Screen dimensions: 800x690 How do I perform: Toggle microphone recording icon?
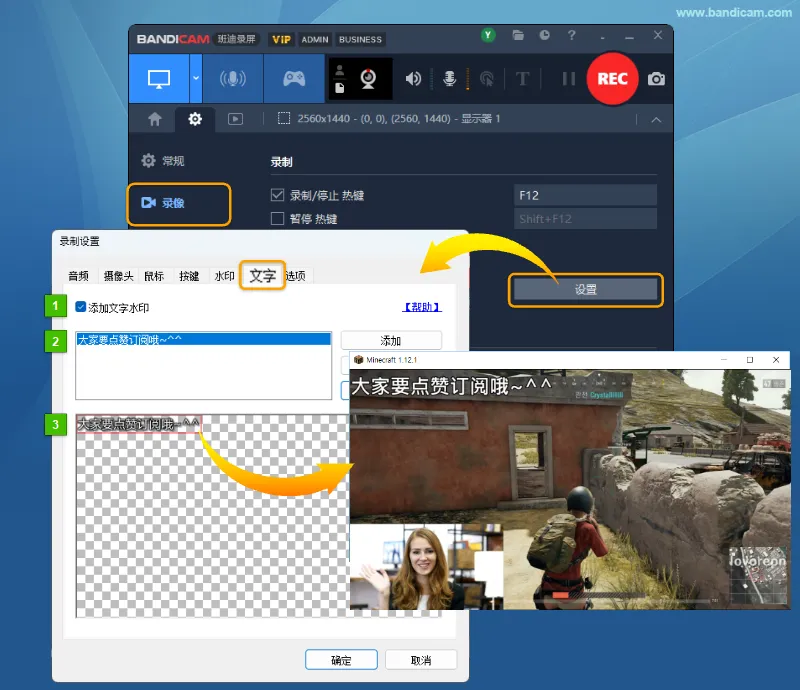449,79
